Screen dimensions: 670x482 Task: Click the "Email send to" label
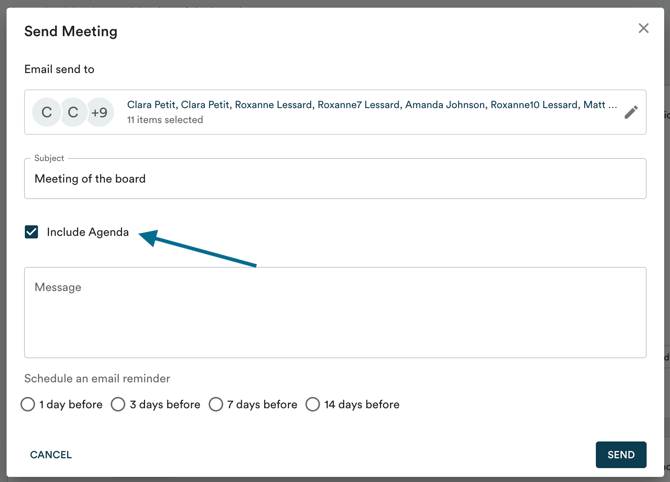point(59,69)
